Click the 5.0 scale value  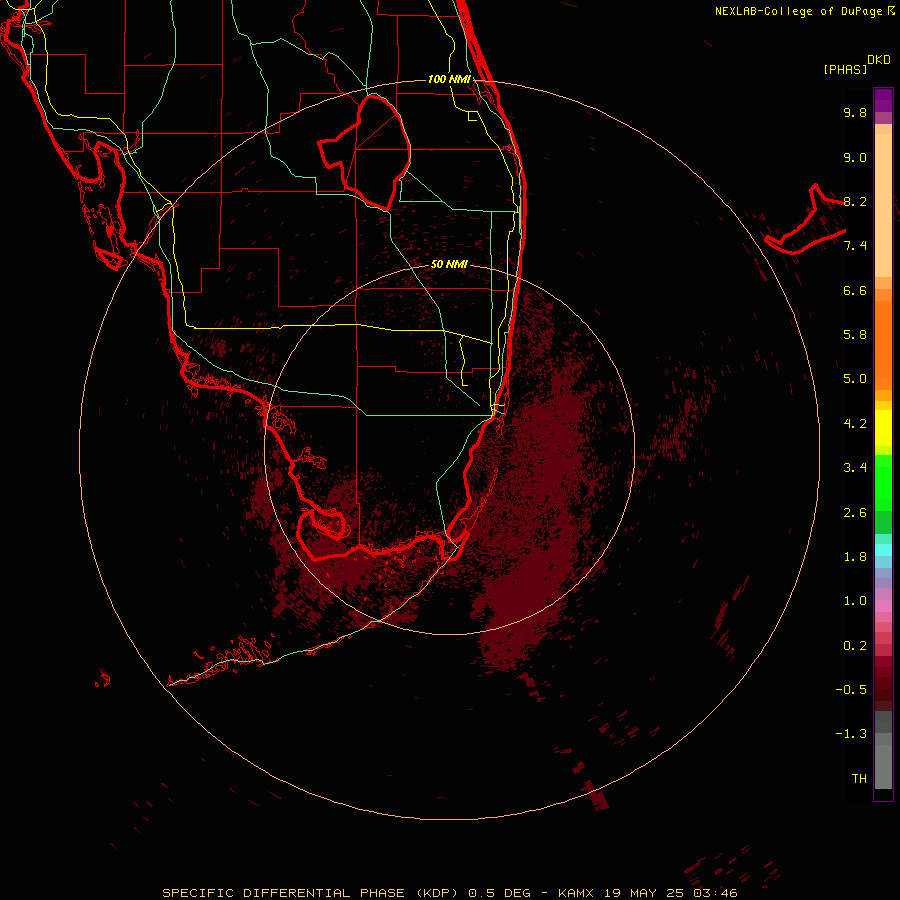pyautogui.click(x=855, y=379)
